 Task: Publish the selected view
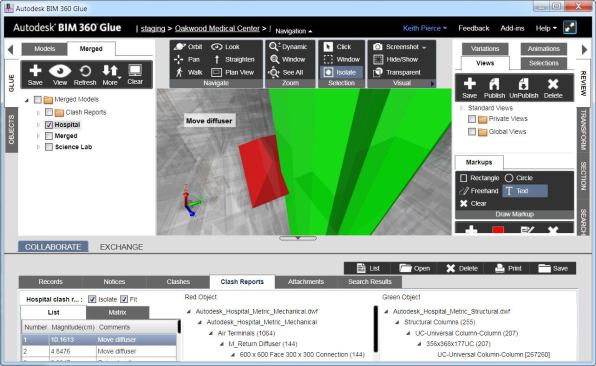tap(494, 88)
